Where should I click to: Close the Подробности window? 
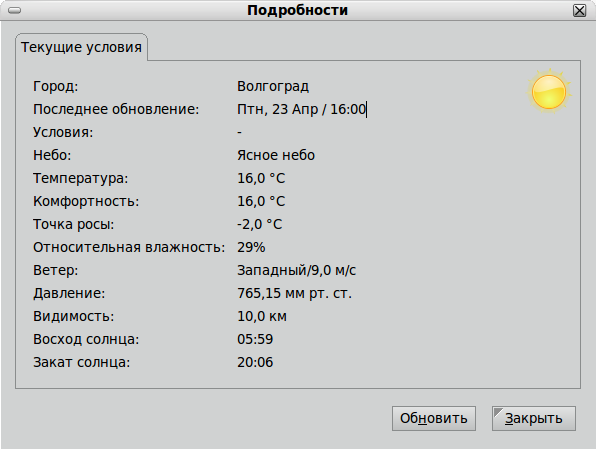[579, 10]
